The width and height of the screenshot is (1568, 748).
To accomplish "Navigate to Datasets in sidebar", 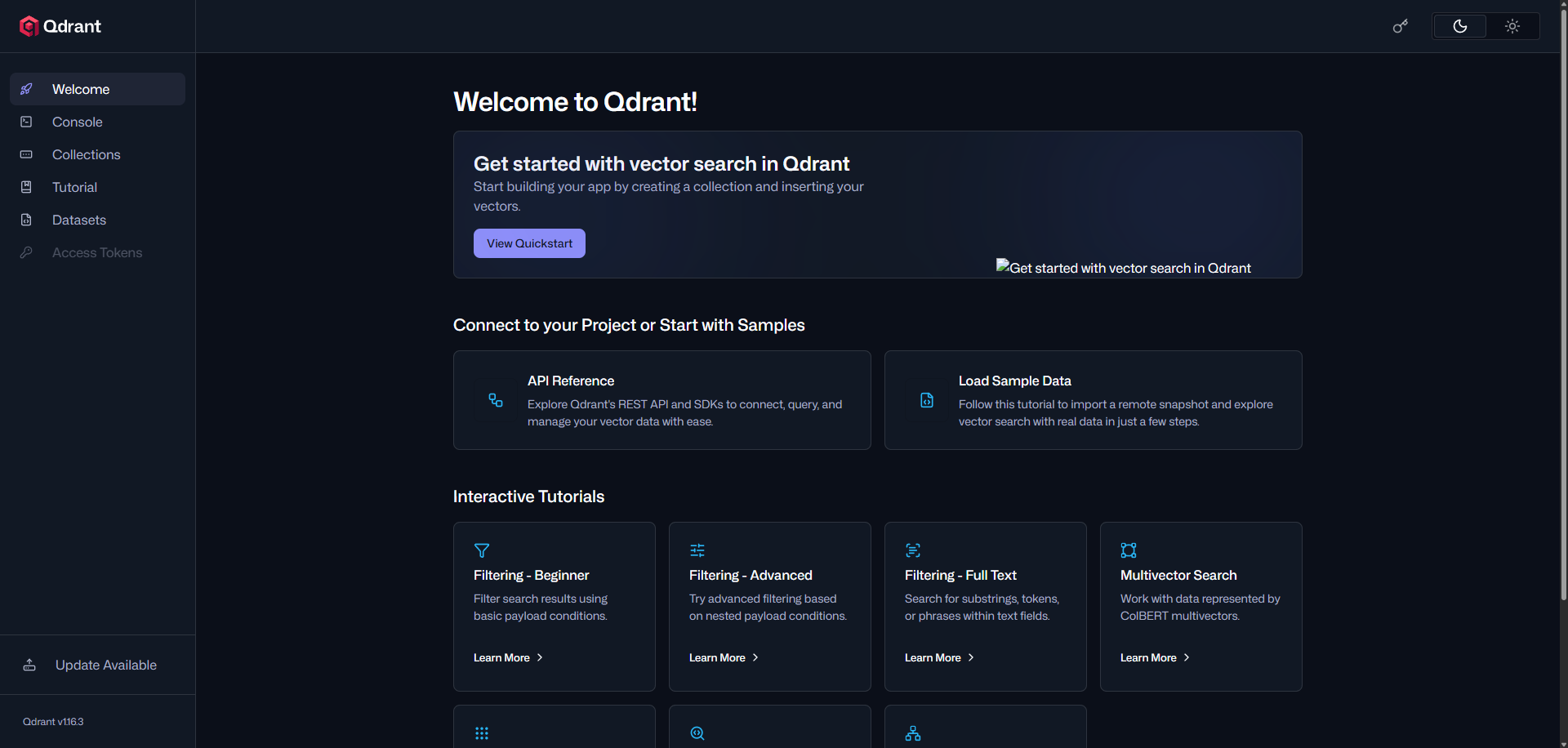I will click(x=97, y=220).
